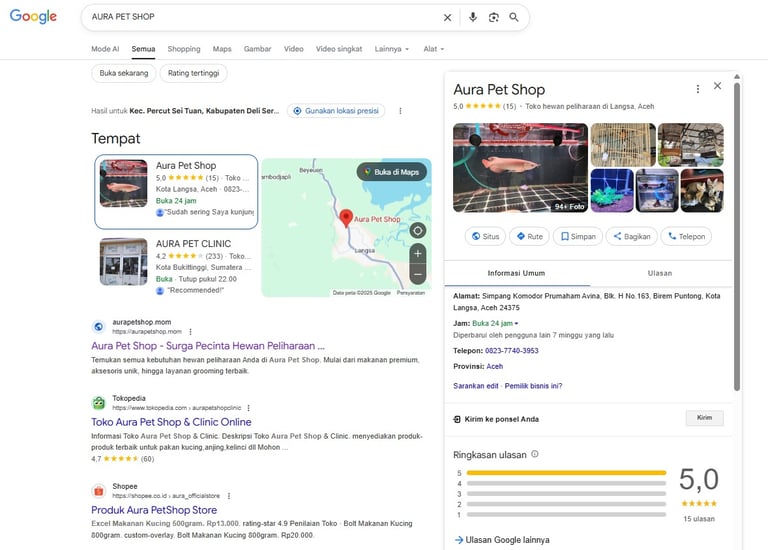Click the Situs button
The height and width of the screenshot is (550, 768).
485,237
